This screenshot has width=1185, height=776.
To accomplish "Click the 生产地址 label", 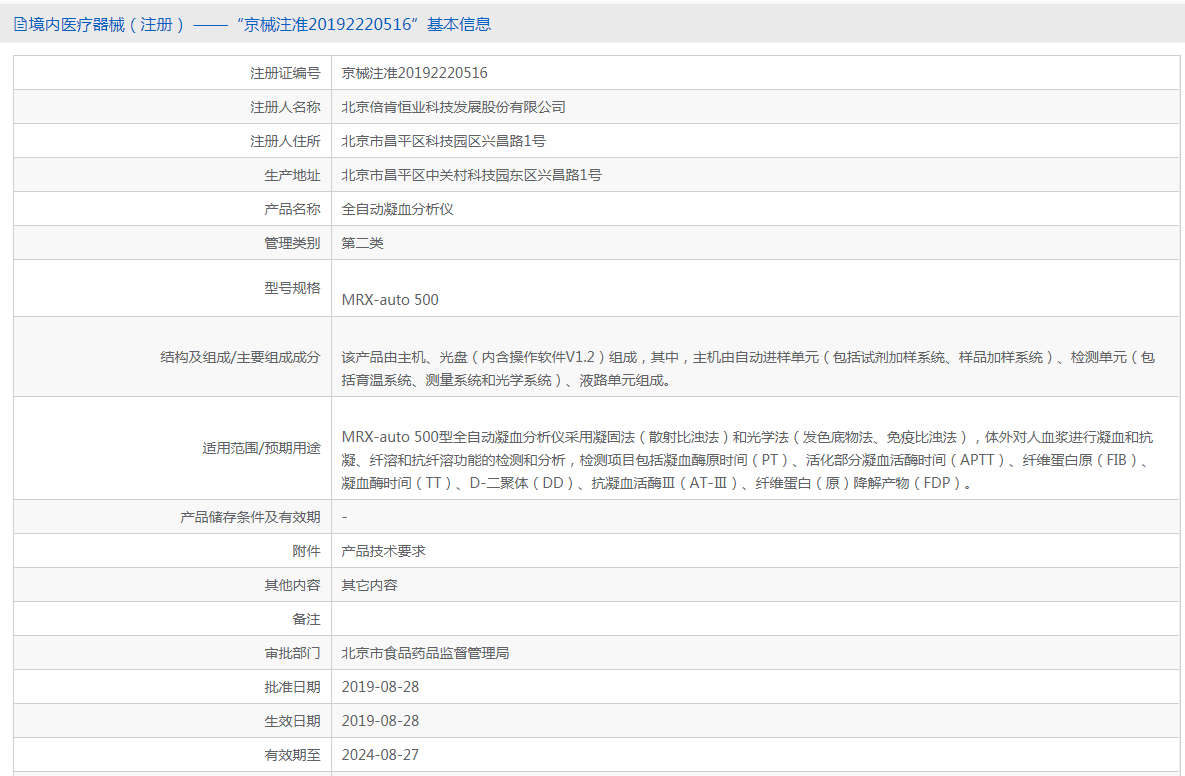I will pos(292,175).
